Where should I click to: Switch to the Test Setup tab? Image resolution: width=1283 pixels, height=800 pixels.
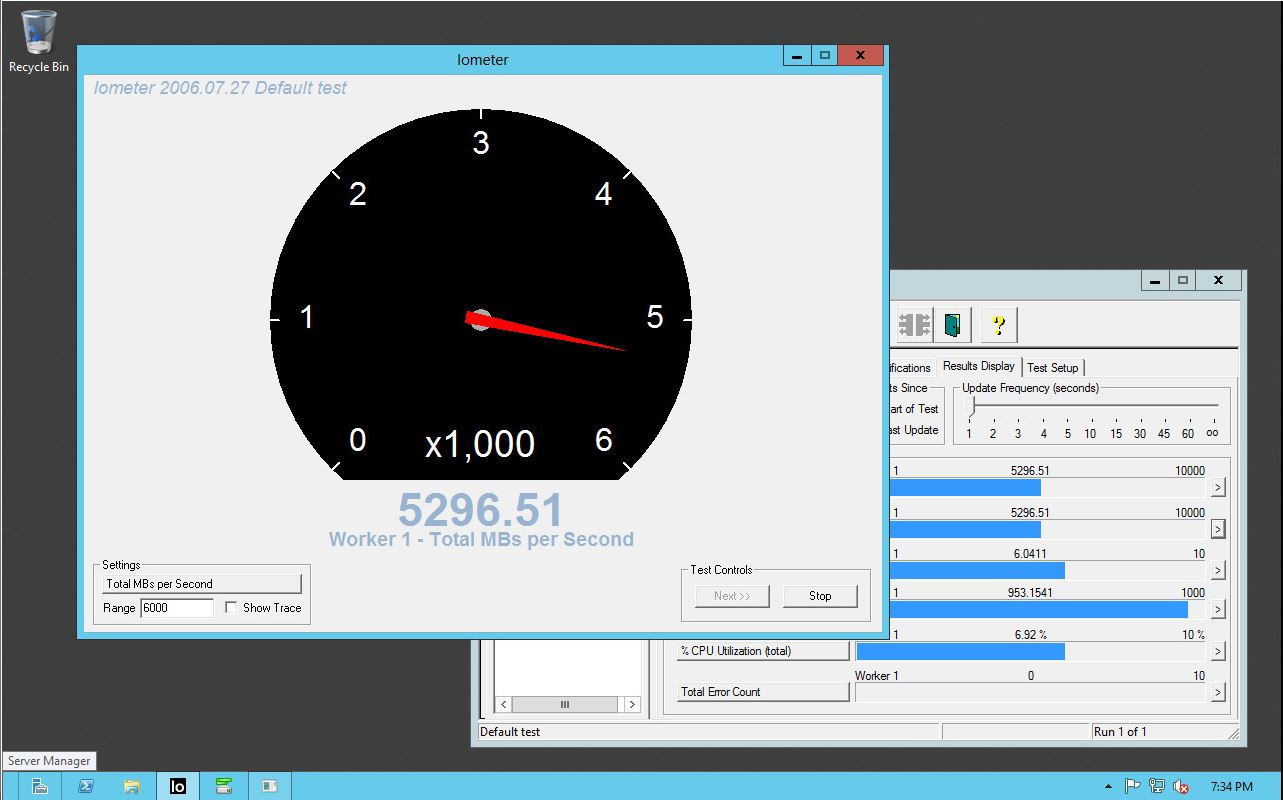tap(1053, 367)
